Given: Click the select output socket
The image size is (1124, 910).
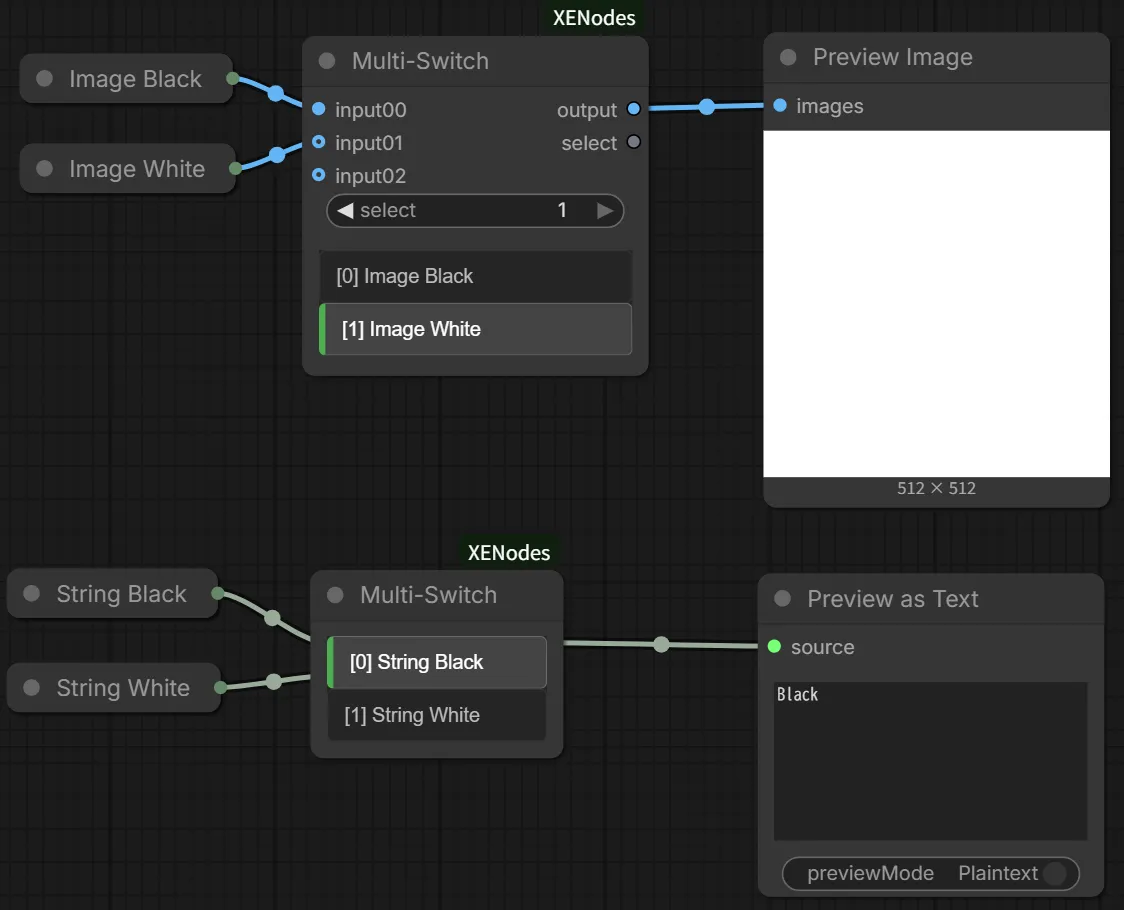Looking at the screenshot, I should (634, 142).
